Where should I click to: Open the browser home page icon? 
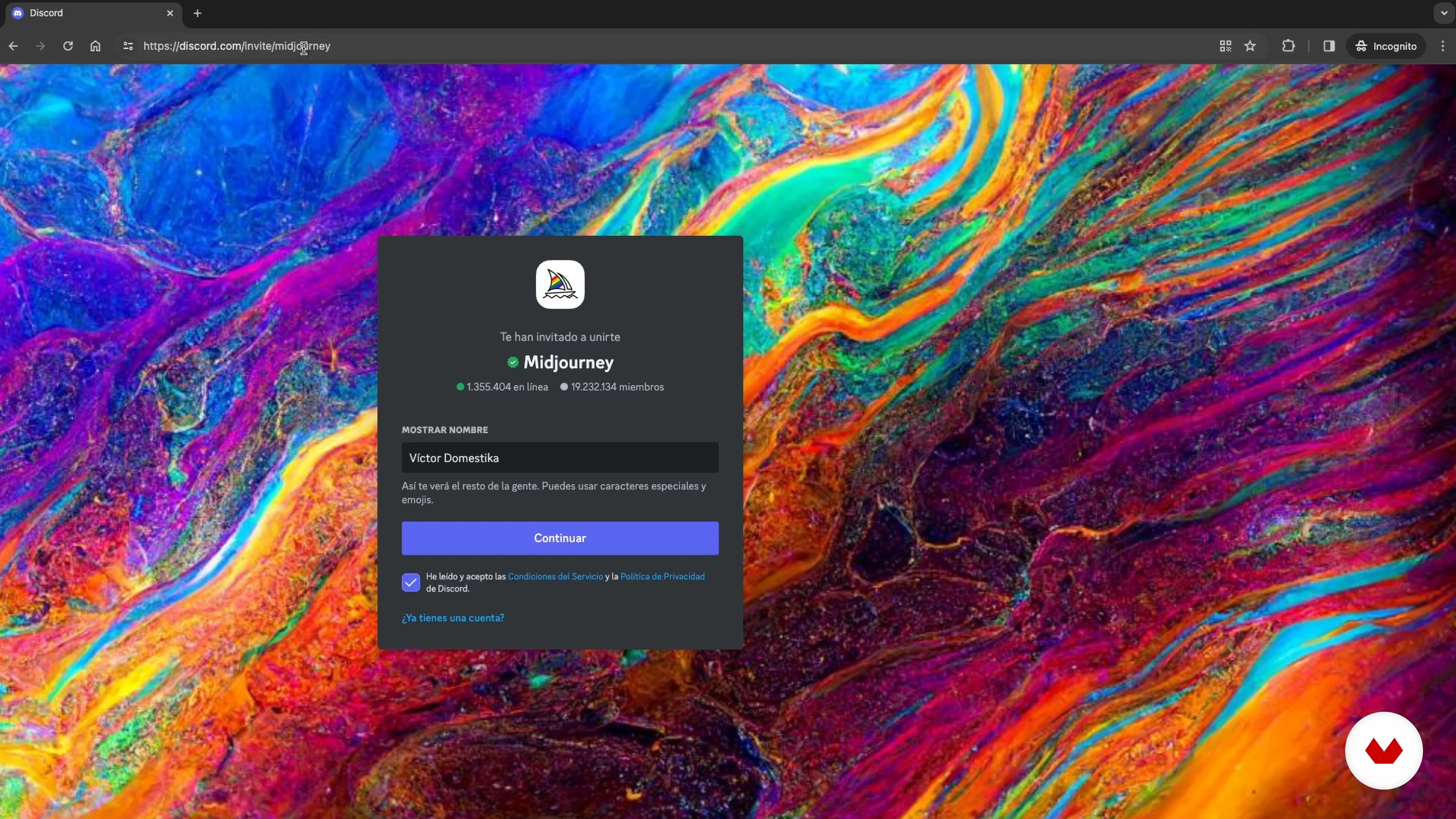coord(96,46)
